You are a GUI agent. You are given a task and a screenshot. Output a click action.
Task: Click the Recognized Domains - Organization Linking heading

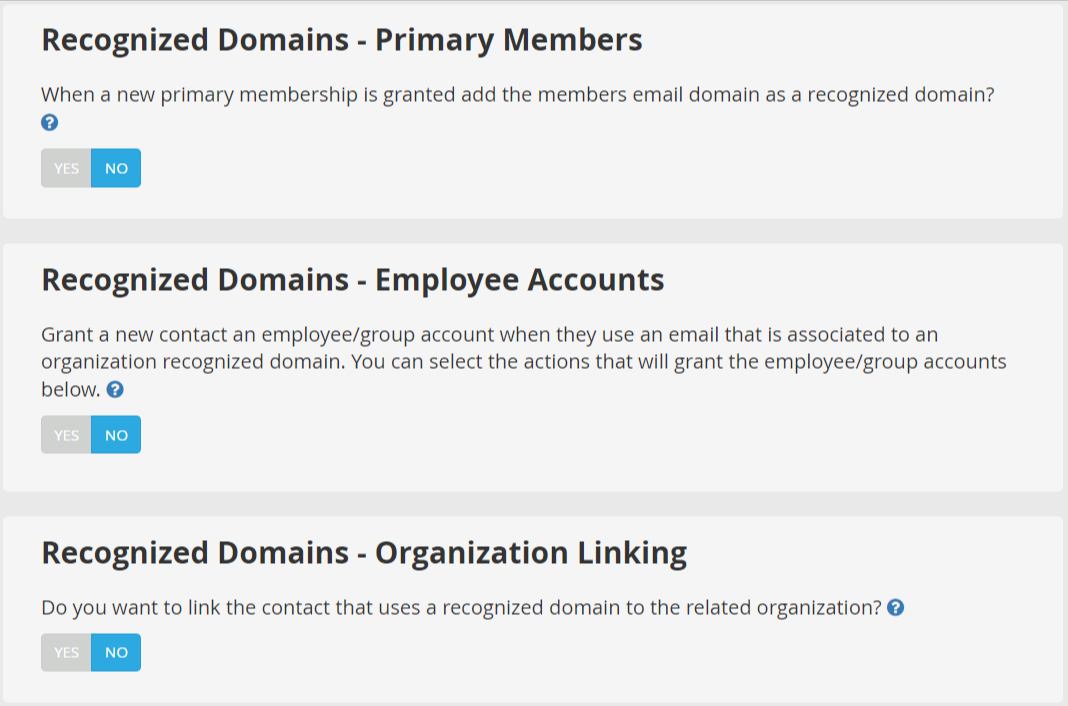pos(364,553)
